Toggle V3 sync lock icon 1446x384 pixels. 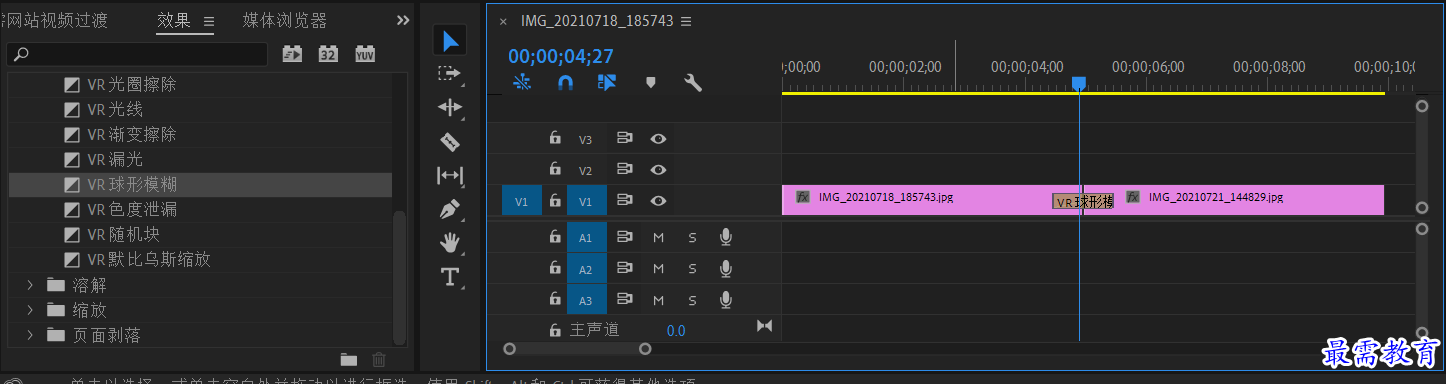click(625, 139)
